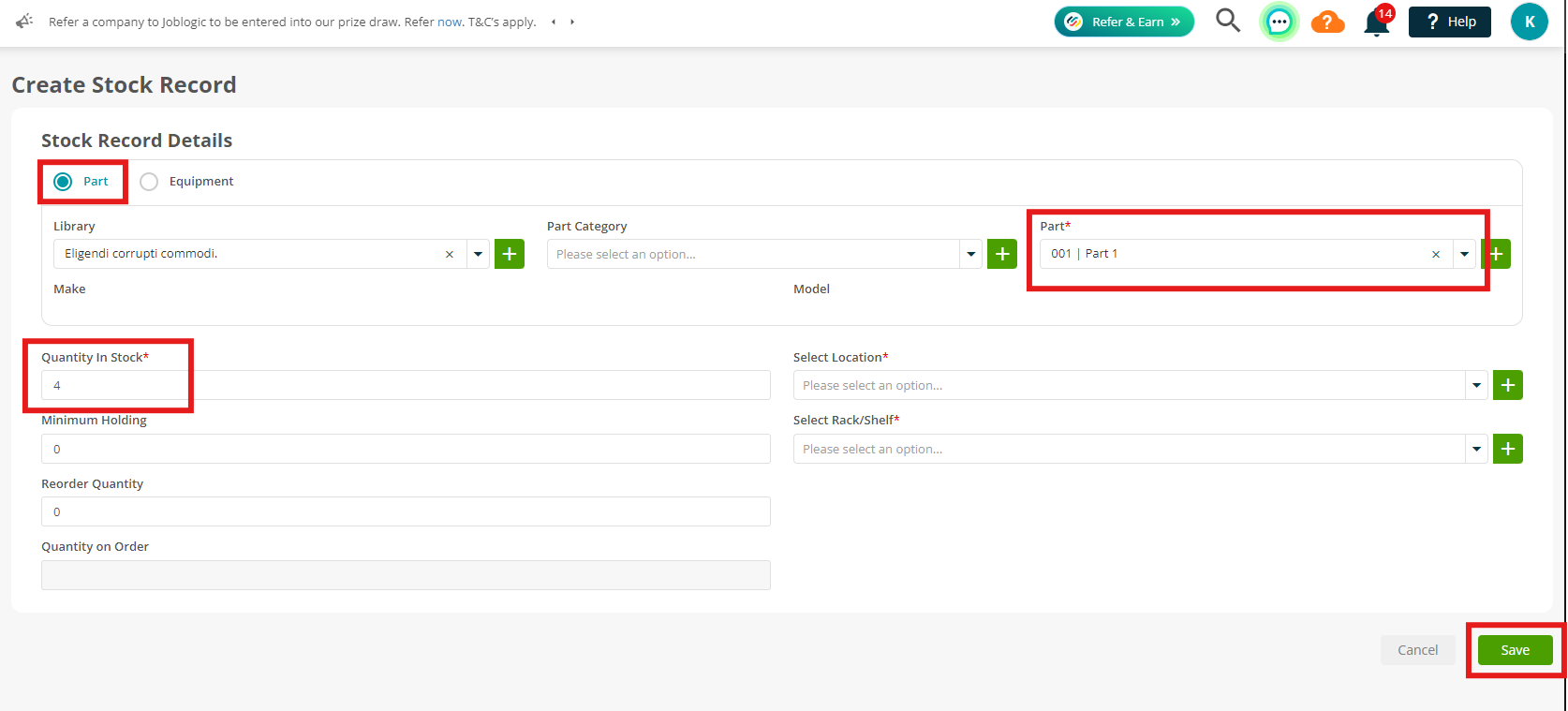Viewport: 1568px width, 711px height.
Task: Expand the Library dropdown arrow
Action: [478, 254]
